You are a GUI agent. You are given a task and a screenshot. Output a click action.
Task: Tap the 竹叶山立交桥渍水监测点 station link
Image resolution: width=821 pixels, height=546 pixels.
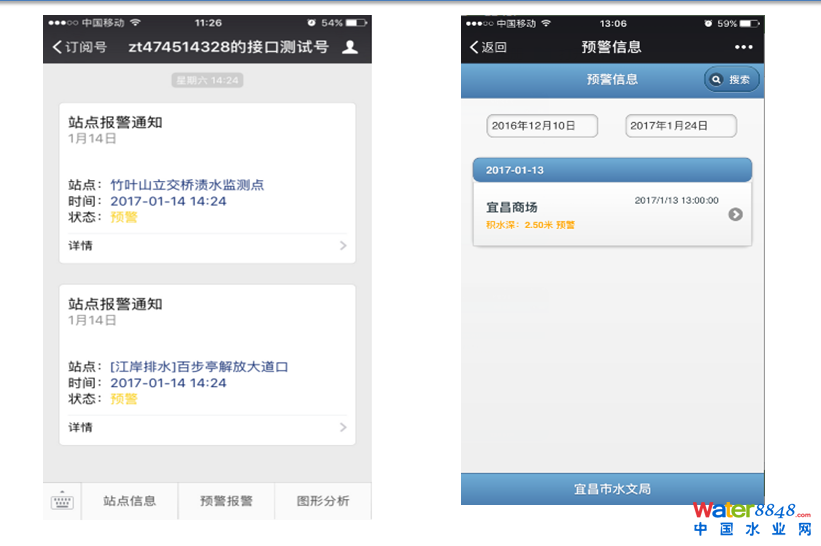coord(187,185)
